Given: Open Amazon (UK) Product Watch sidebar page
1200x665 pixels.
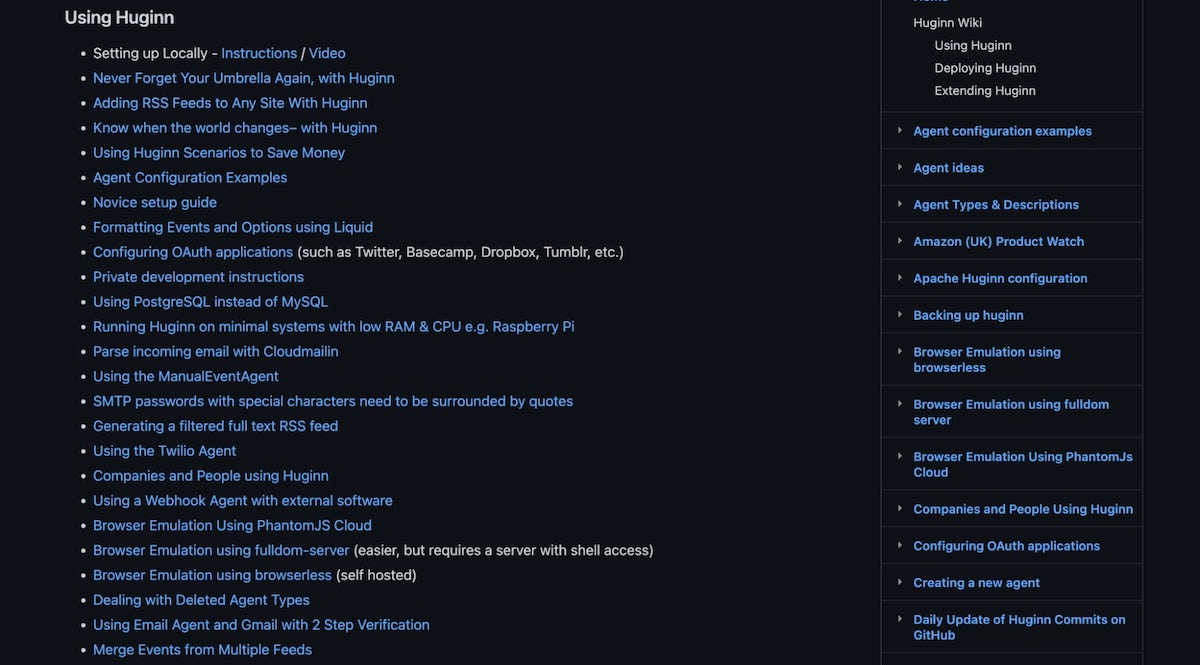Looking at the screenshot, I should point(998,241).
